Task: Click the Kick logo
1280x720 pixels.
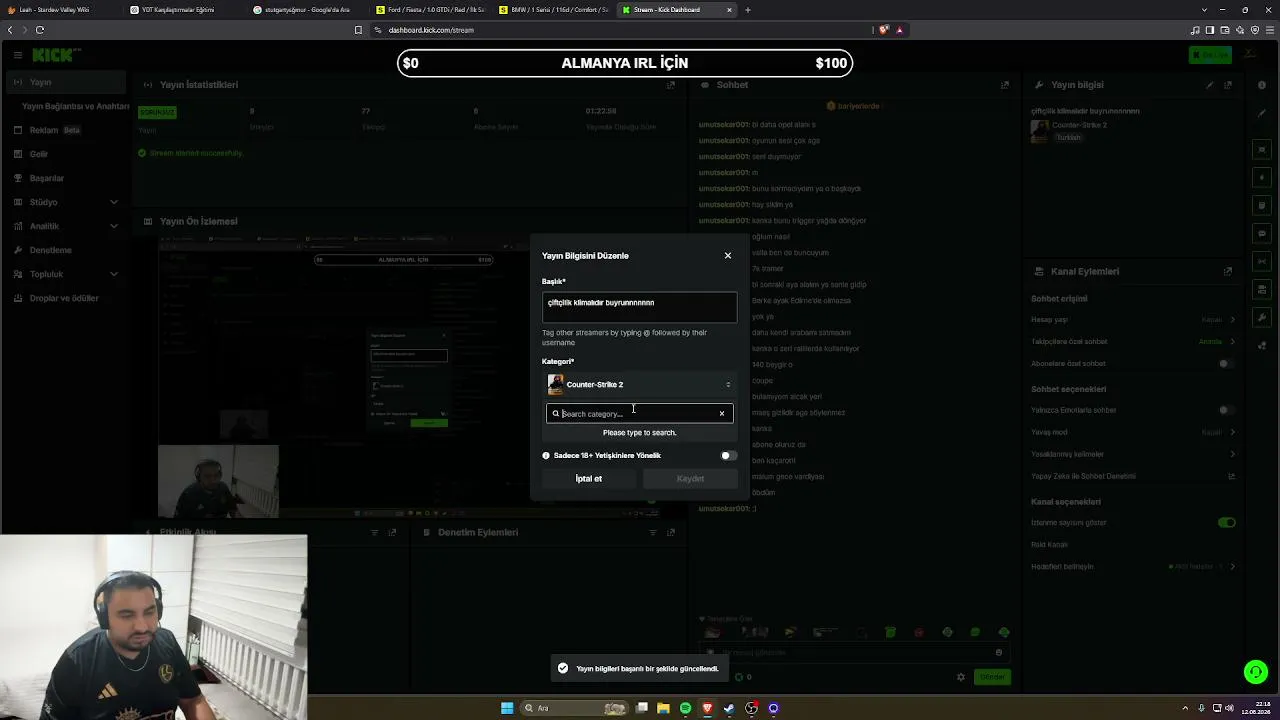Action: point(56,55)
